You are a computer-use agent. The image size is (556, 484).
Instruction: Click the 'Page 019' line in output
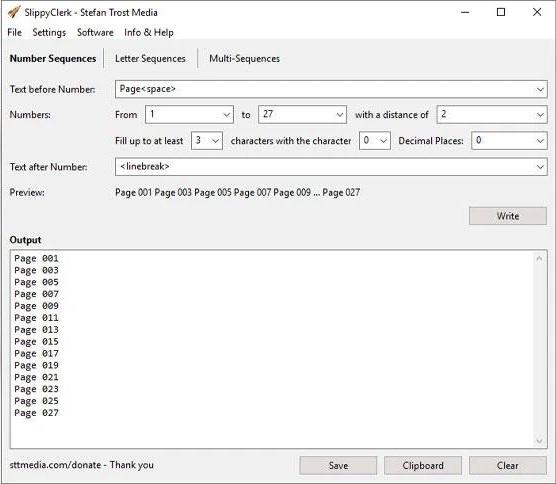click(x=36, y=366)
